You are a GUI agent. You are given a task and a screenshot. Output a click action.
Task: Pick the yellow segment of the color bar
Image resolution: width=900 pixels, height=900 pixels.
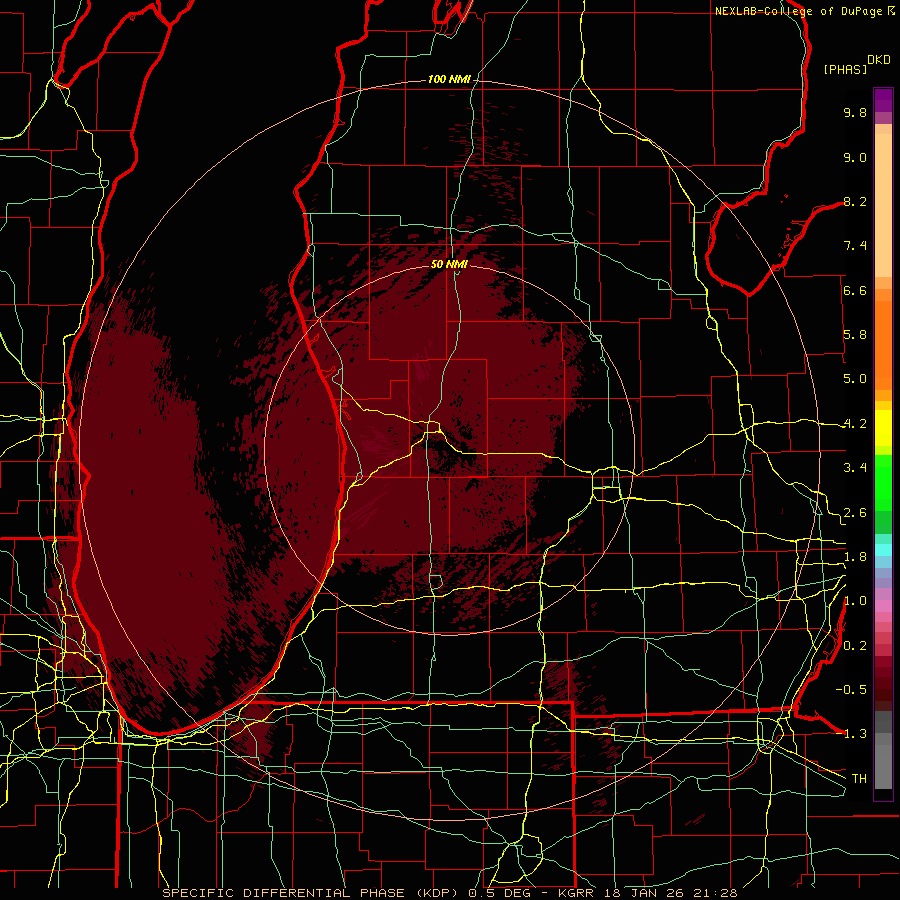pos(883,428)
